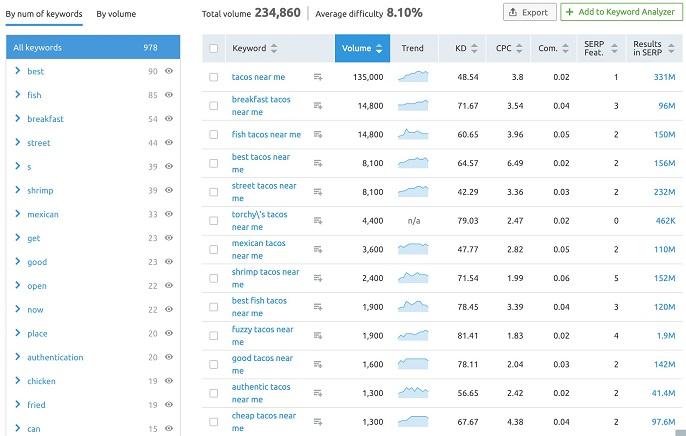Select the 'fried' keyword group label
Image resolution: width=686 pixels, height=436 pixels.
[x=36, y=405]
